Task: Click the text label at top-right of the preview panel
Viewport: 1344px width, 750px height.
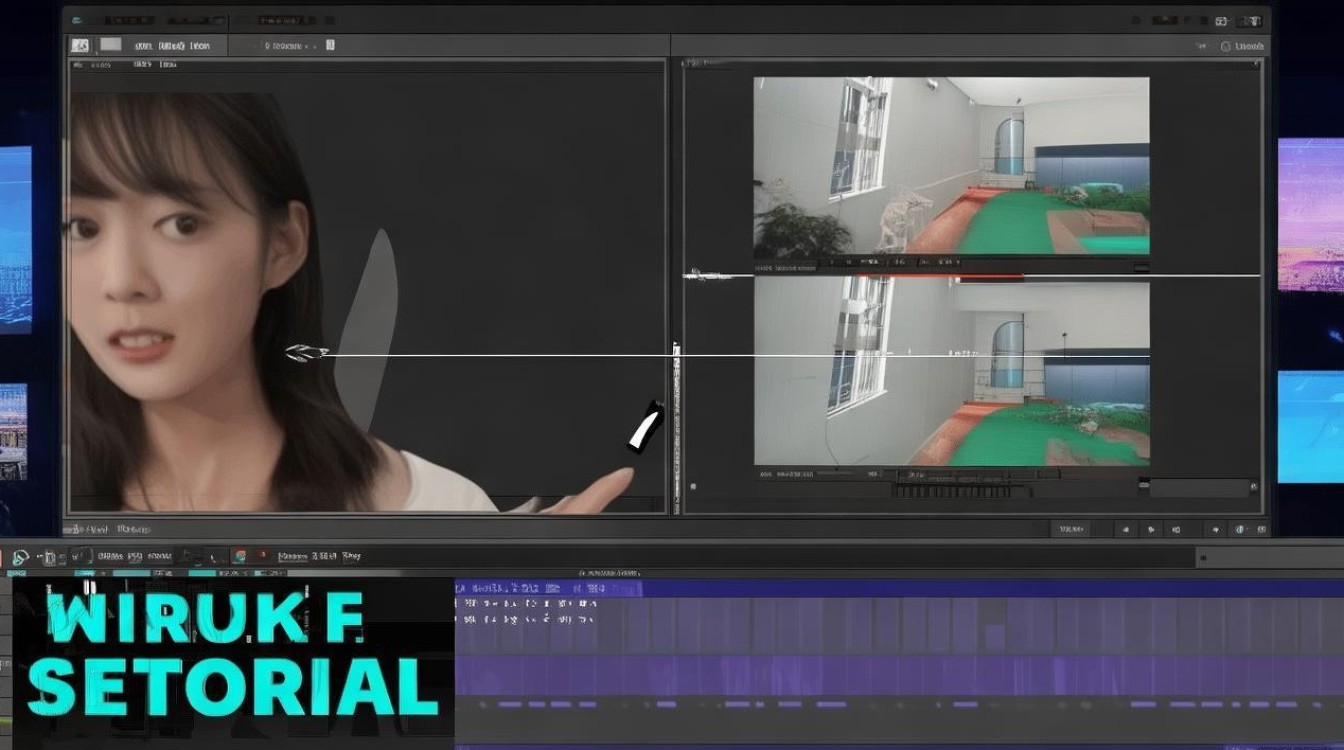Action: click(1249, 46)
